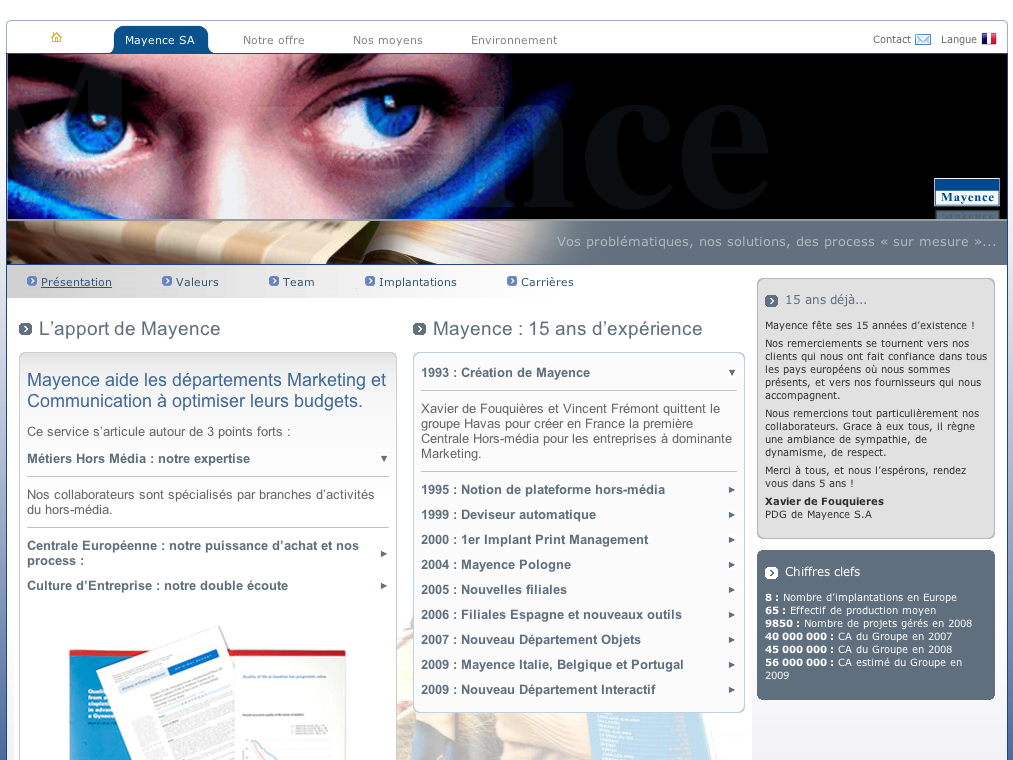Click the Mayence logo on the banner
Image resolution: width=1013 pixels, height=760 pixels.
click(x=966, y=192)
